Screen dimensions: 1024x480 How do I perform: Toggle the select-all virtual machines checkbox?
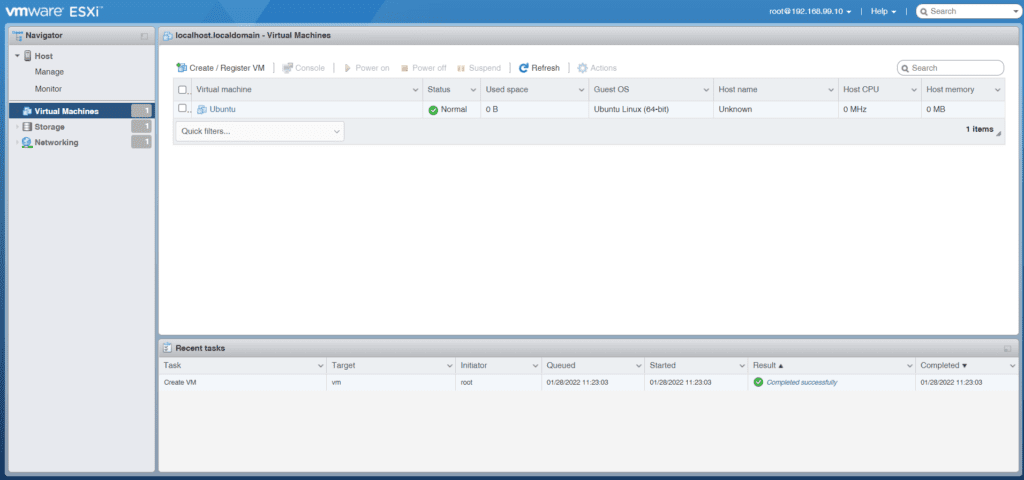183,90
